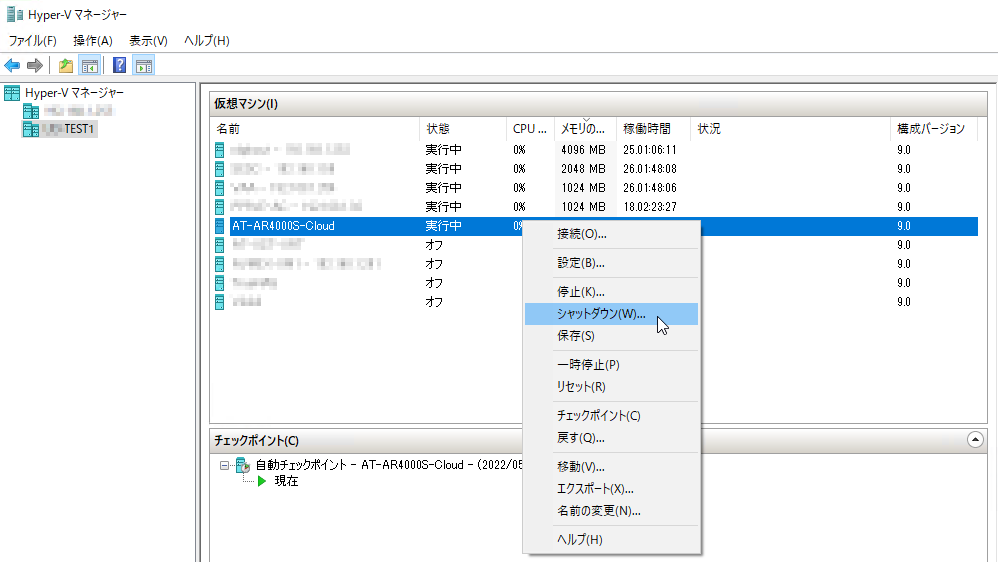998x562 pixels.
Task: Click the Forward arrow toolbar icon
Action: point(34,66)
